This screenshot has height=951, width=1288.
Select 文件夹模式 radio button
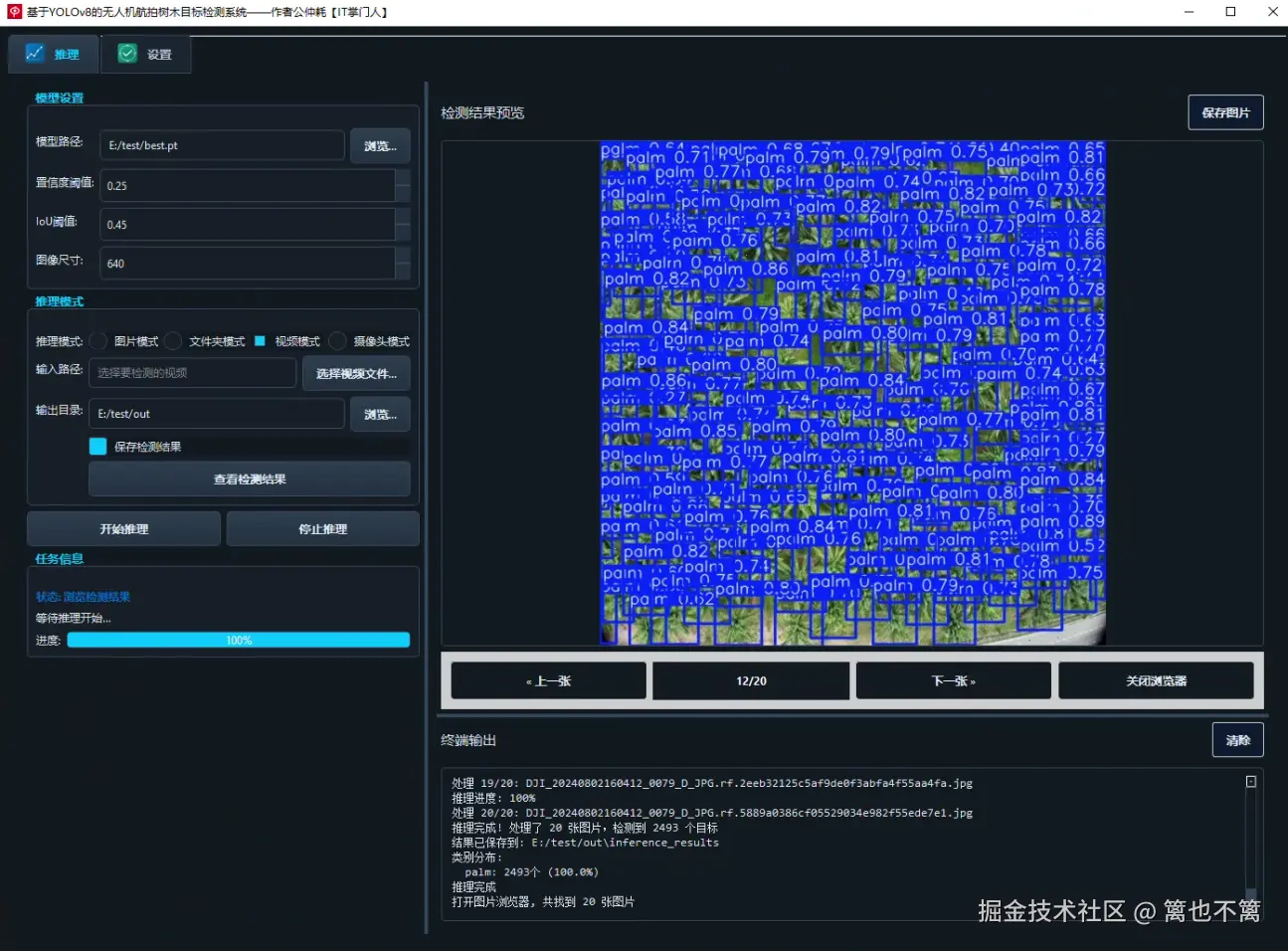[173, 341]
